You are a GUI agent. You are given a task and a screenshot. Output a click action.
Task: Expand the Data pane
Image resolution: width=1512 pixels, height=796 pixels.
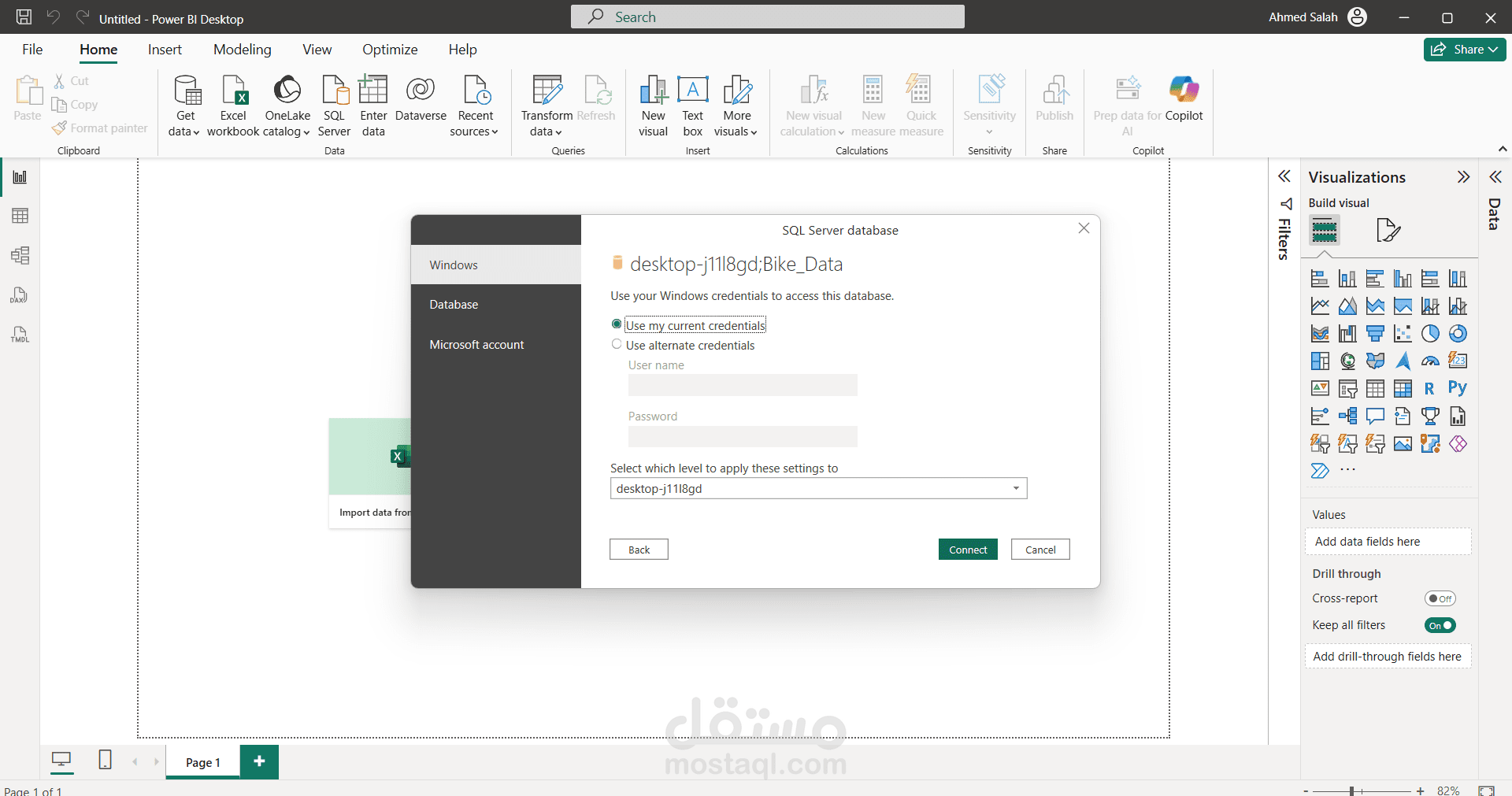point(1495,176)
